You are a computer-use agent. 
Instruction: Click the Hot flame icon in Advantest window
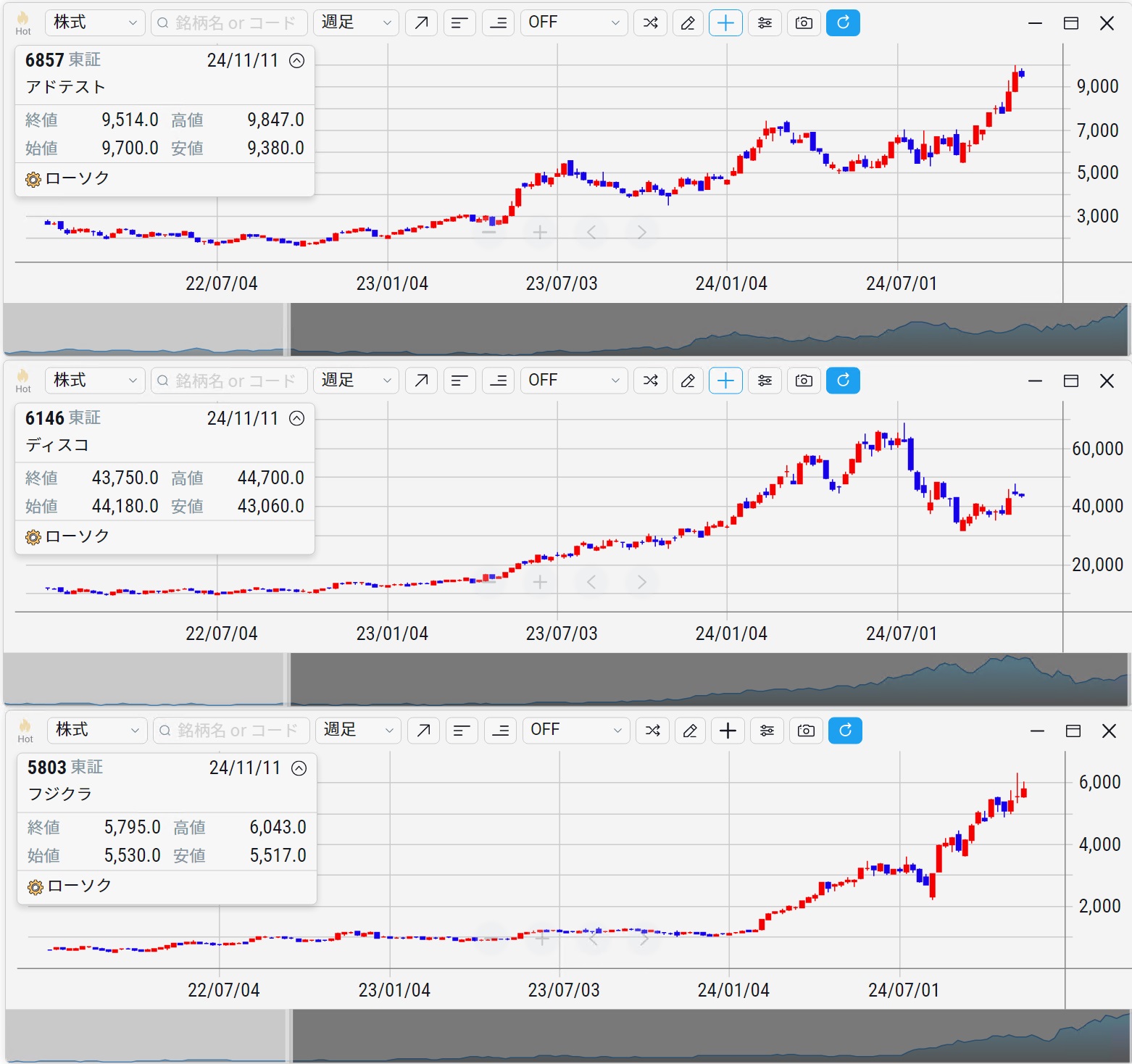23,22
